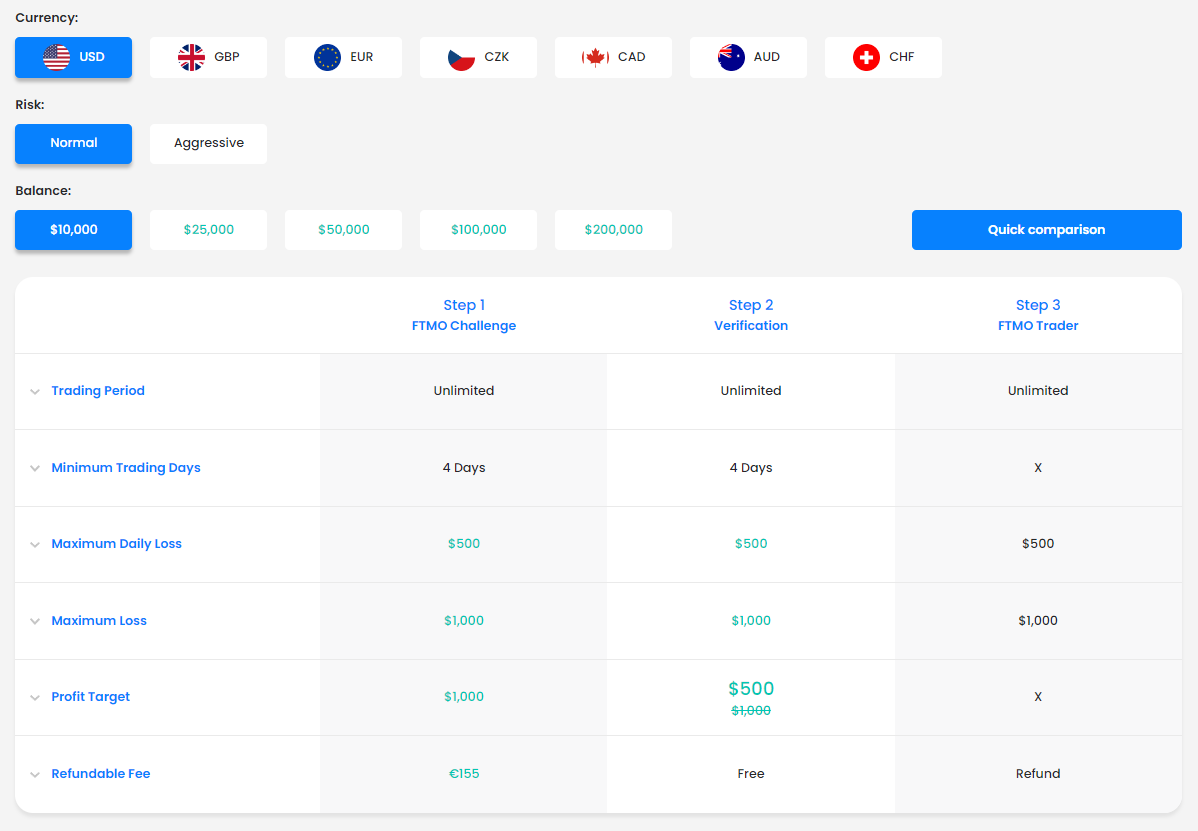The height and width of the screenshot is (831, 1198).
Task: Open the Maximum Daily Loss link
Action: [x=116, y=543]
